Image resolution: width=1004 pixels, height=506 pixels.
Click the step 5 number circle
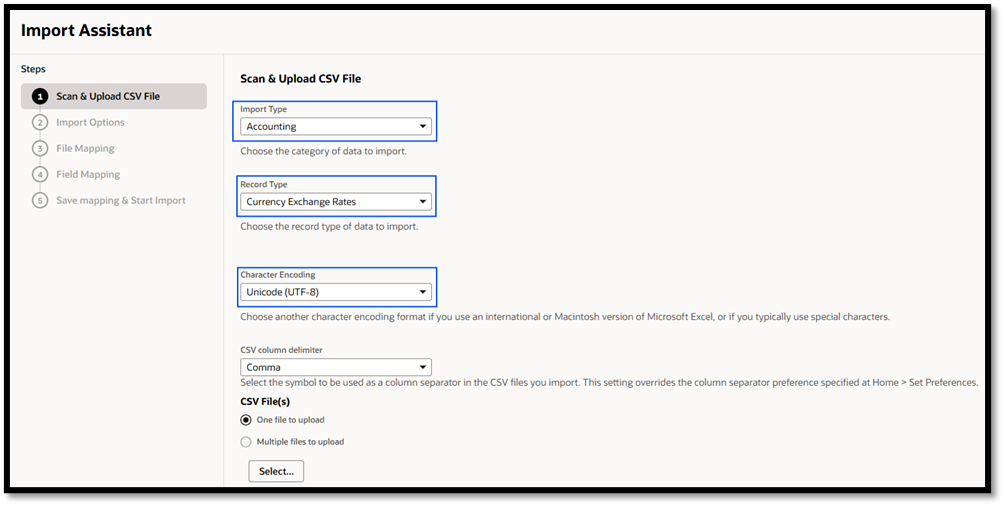(x=40, y=200)
